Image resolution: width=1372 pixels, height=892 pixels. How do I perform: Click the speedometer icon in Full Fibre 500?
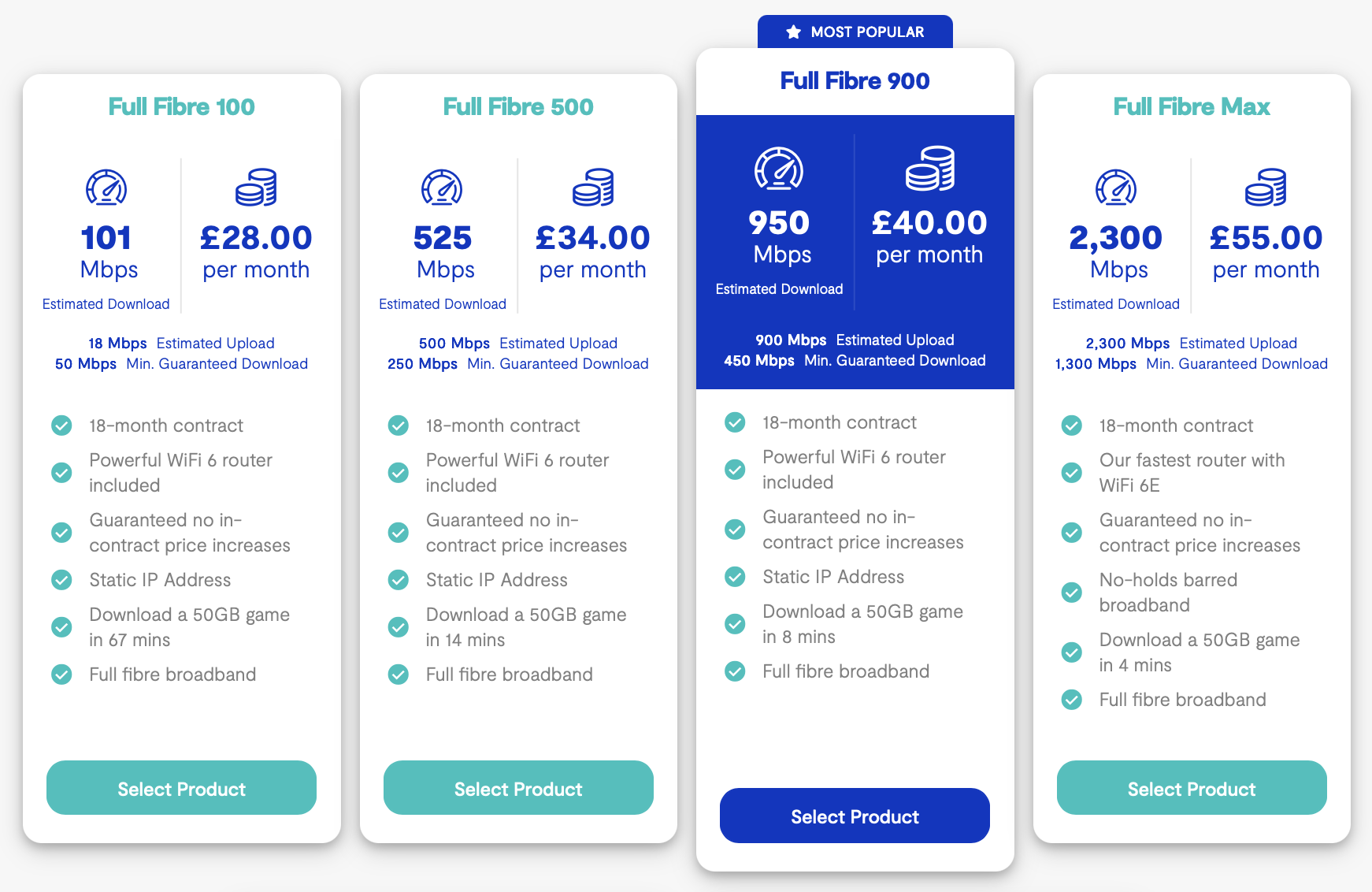443,188
